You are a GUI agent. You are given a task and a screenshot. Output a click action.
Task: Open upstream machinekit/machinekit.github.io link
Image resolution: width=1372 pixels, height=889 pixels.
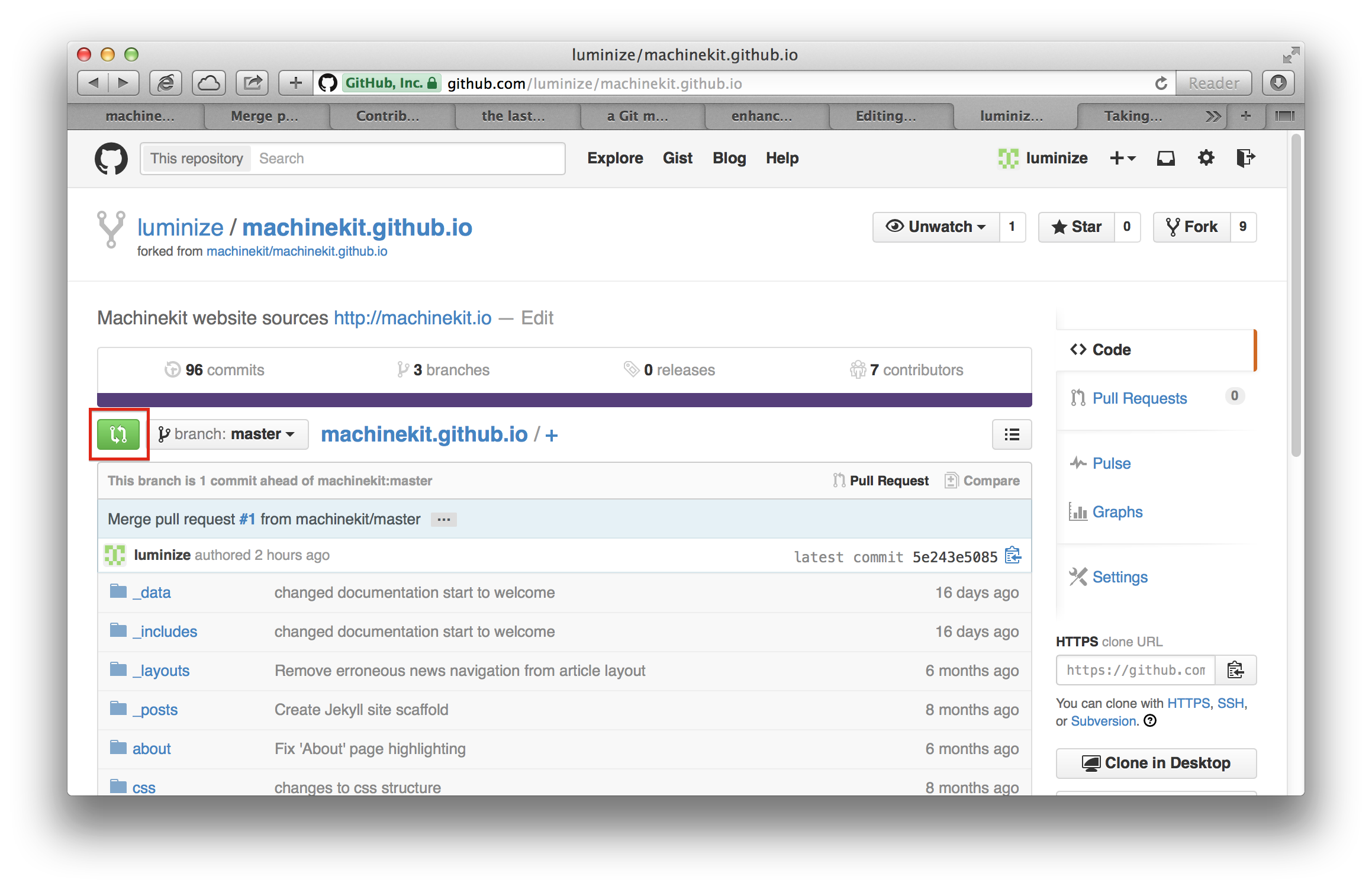pyautogui.click(x=297, y=252)
